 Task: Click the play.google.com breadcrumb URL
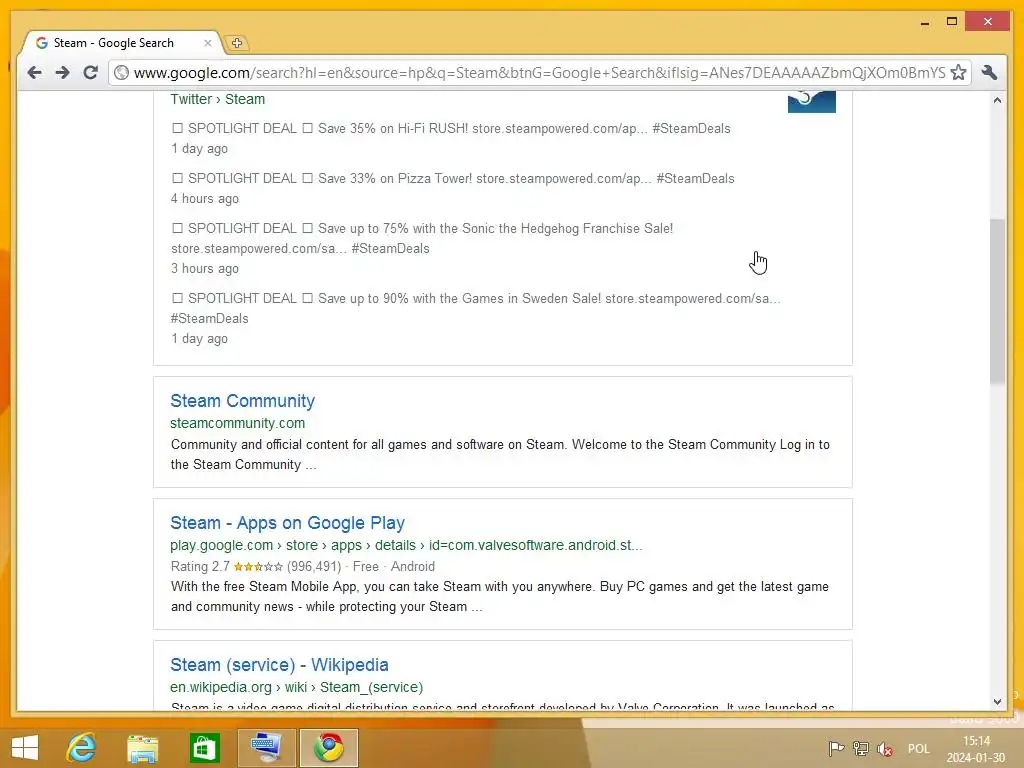pos(406,545)
